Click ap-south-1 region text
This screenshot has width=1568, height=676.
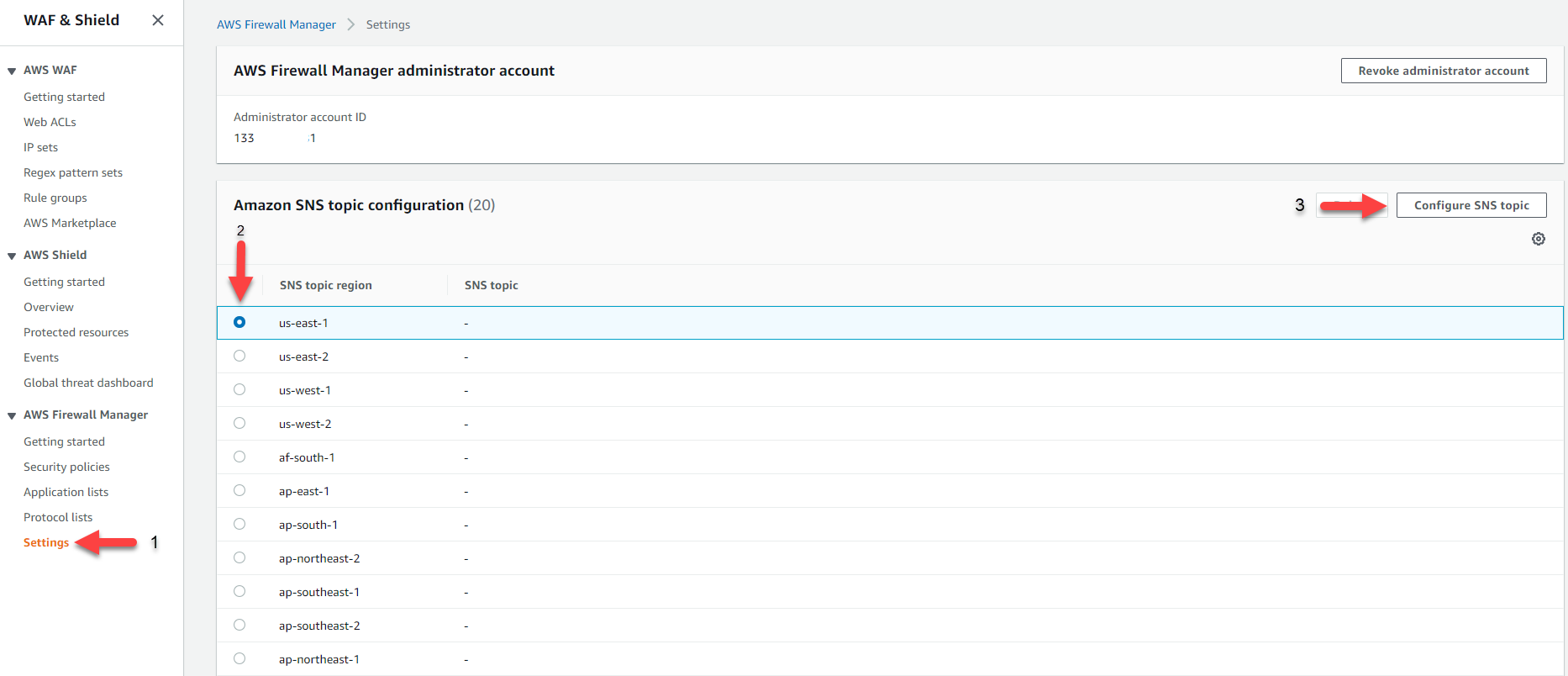pyautogui.click(x=308, y=525)
